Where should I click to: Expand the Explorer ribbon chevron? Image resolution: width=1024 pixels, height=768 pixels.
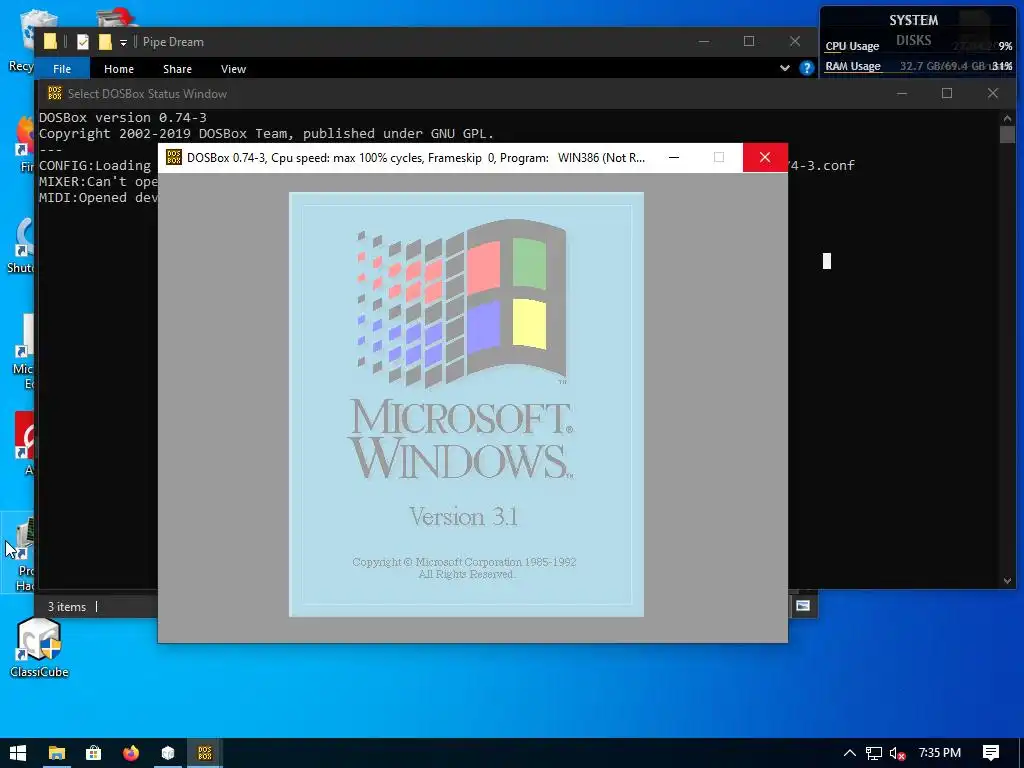(785, 68)
